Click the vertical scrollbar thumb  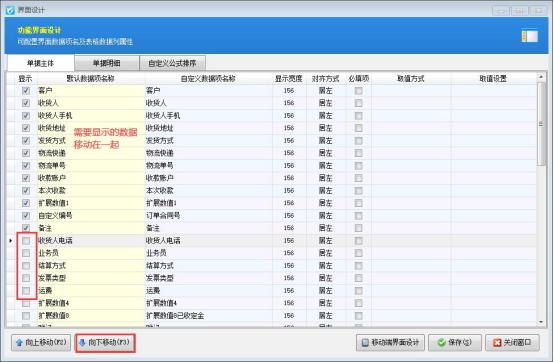pyautogui.click(x=541, y=124)
